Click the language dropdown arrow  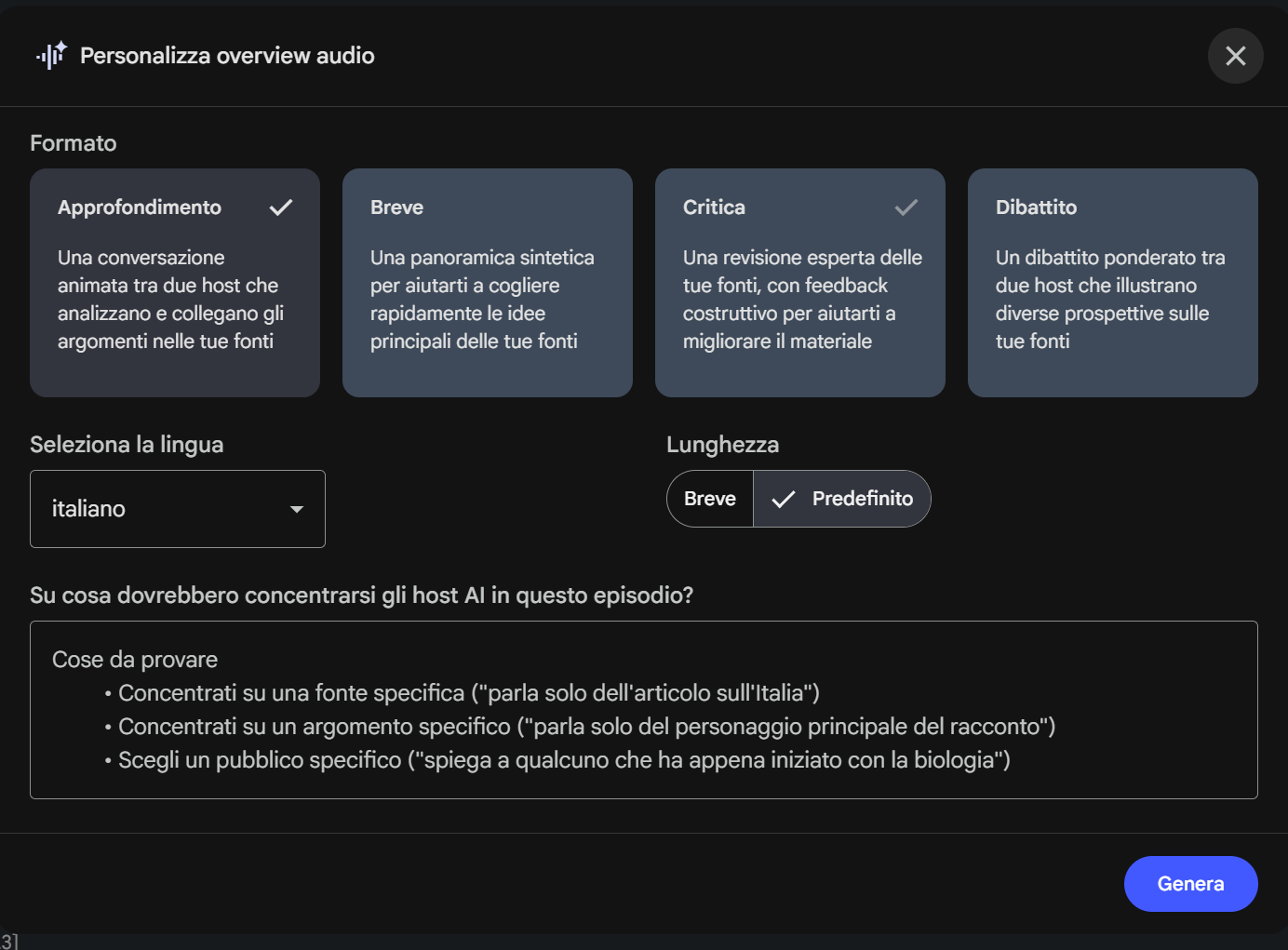[297, 509]
